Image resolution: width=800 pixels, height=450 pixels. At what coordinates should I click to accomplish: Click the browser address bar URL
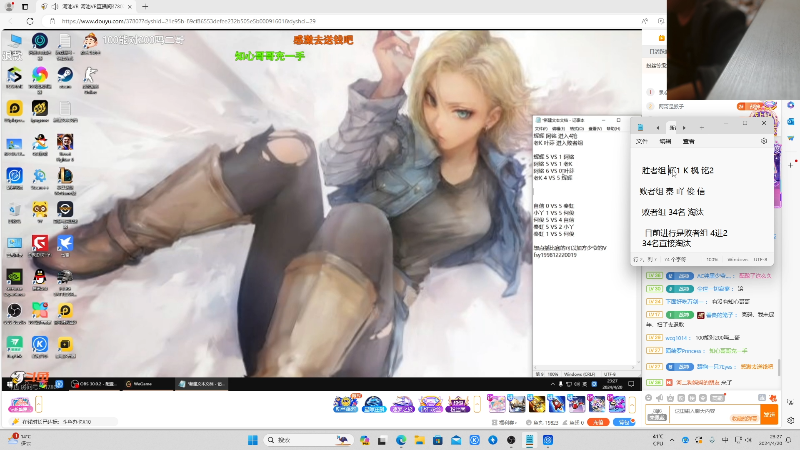[x=188, y=21]
